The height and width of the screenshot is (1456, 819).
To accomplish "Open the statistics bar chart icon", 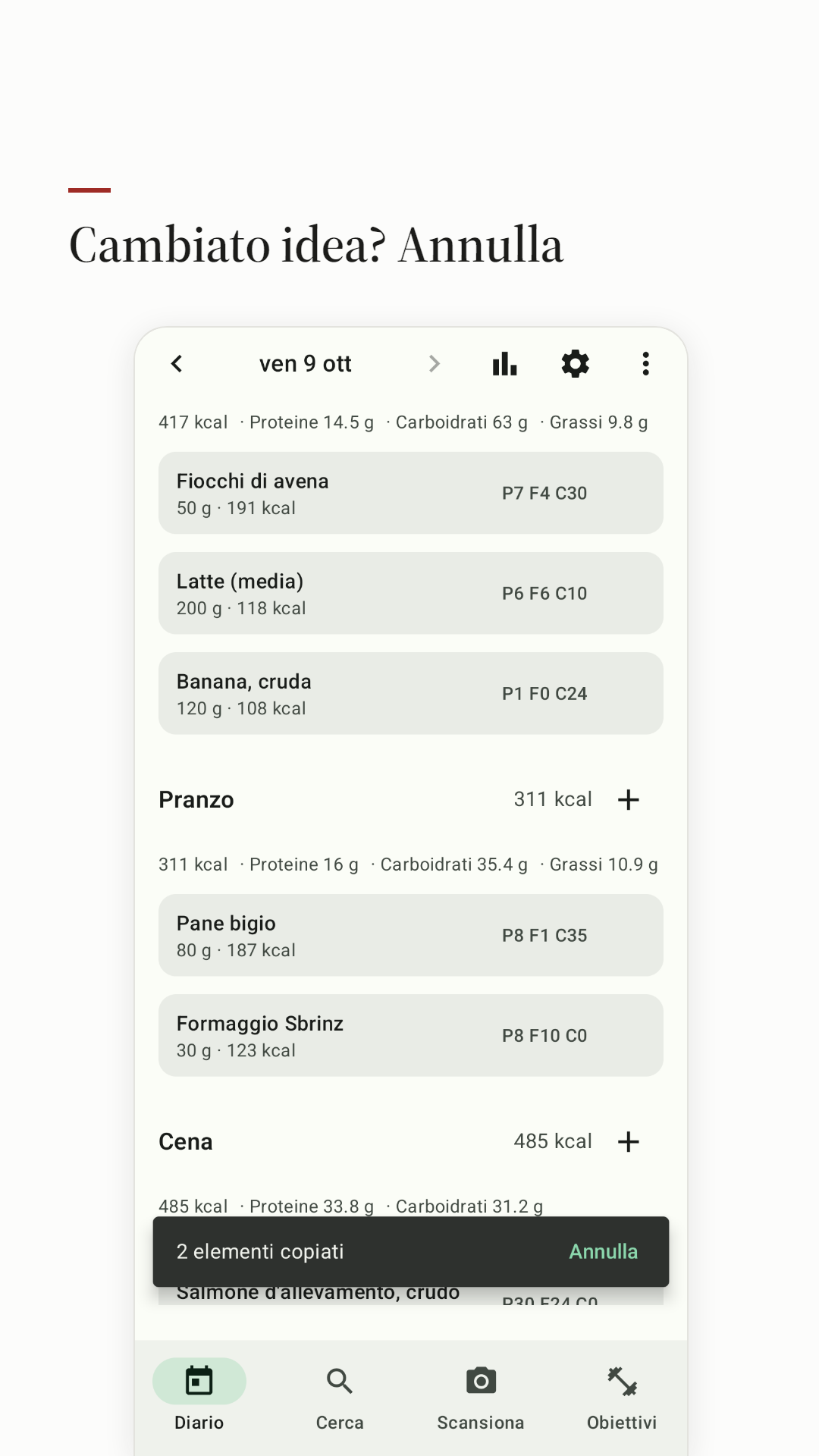I will click(504, 364).
